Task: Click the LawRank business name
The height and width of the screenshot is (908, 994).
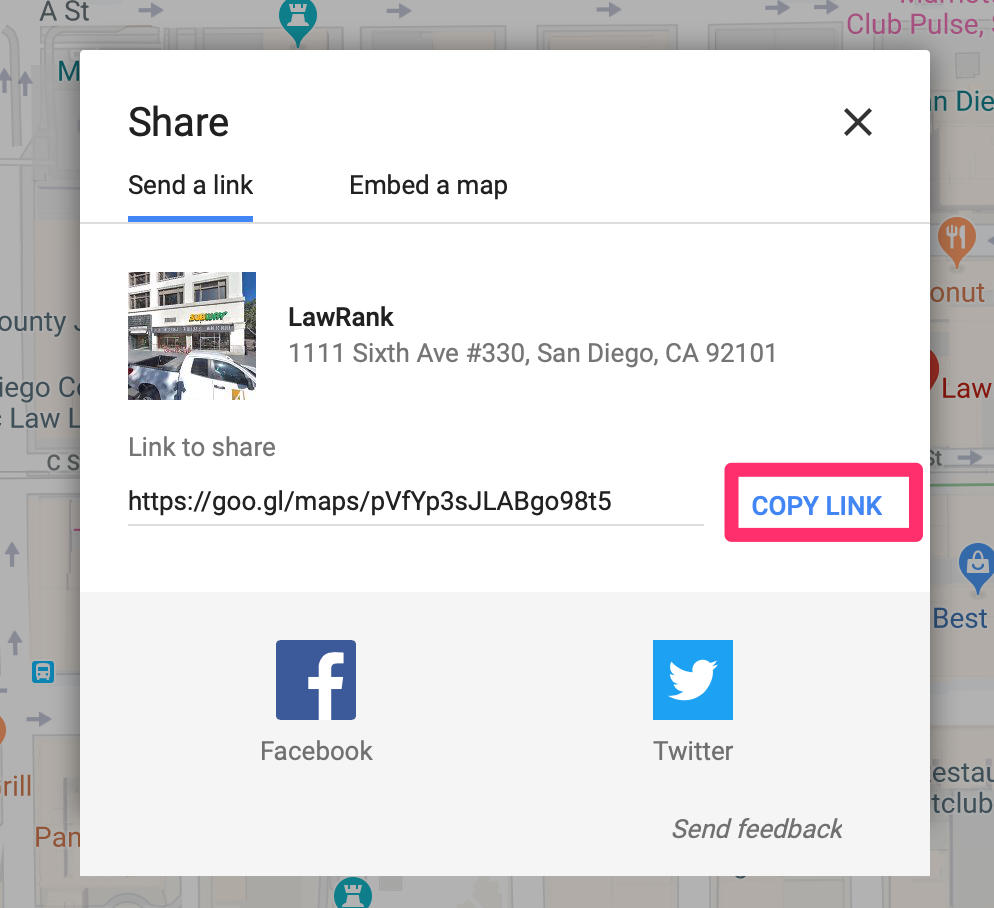Action: [x=341, y=317]
